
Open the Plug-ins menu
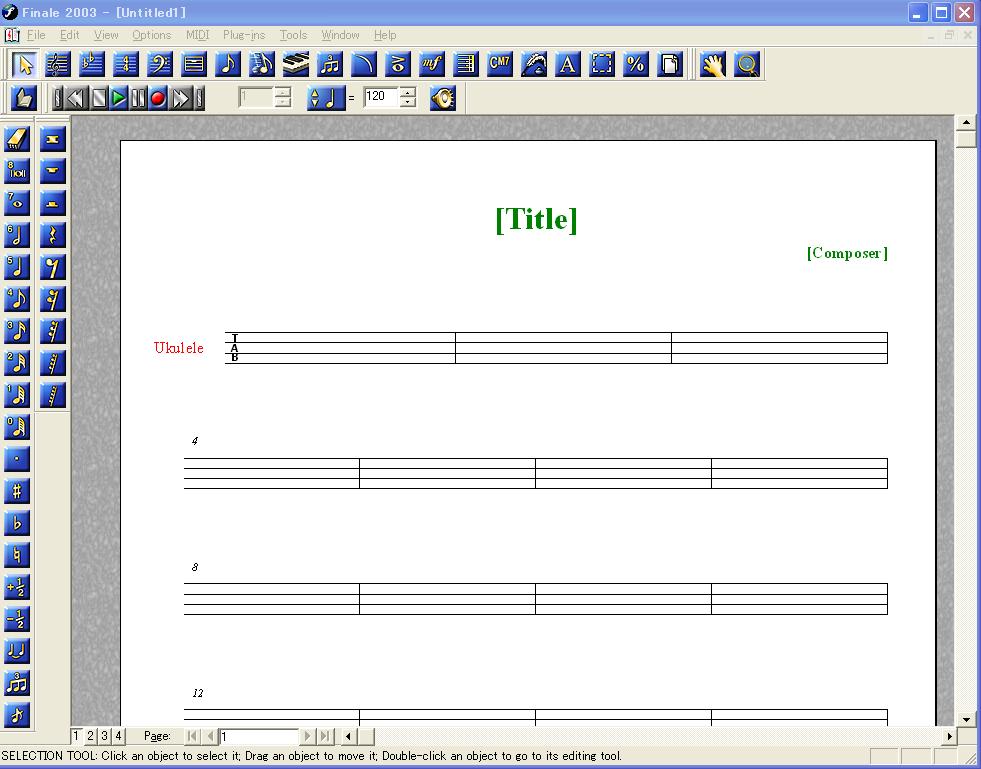[x=244, y=35]
